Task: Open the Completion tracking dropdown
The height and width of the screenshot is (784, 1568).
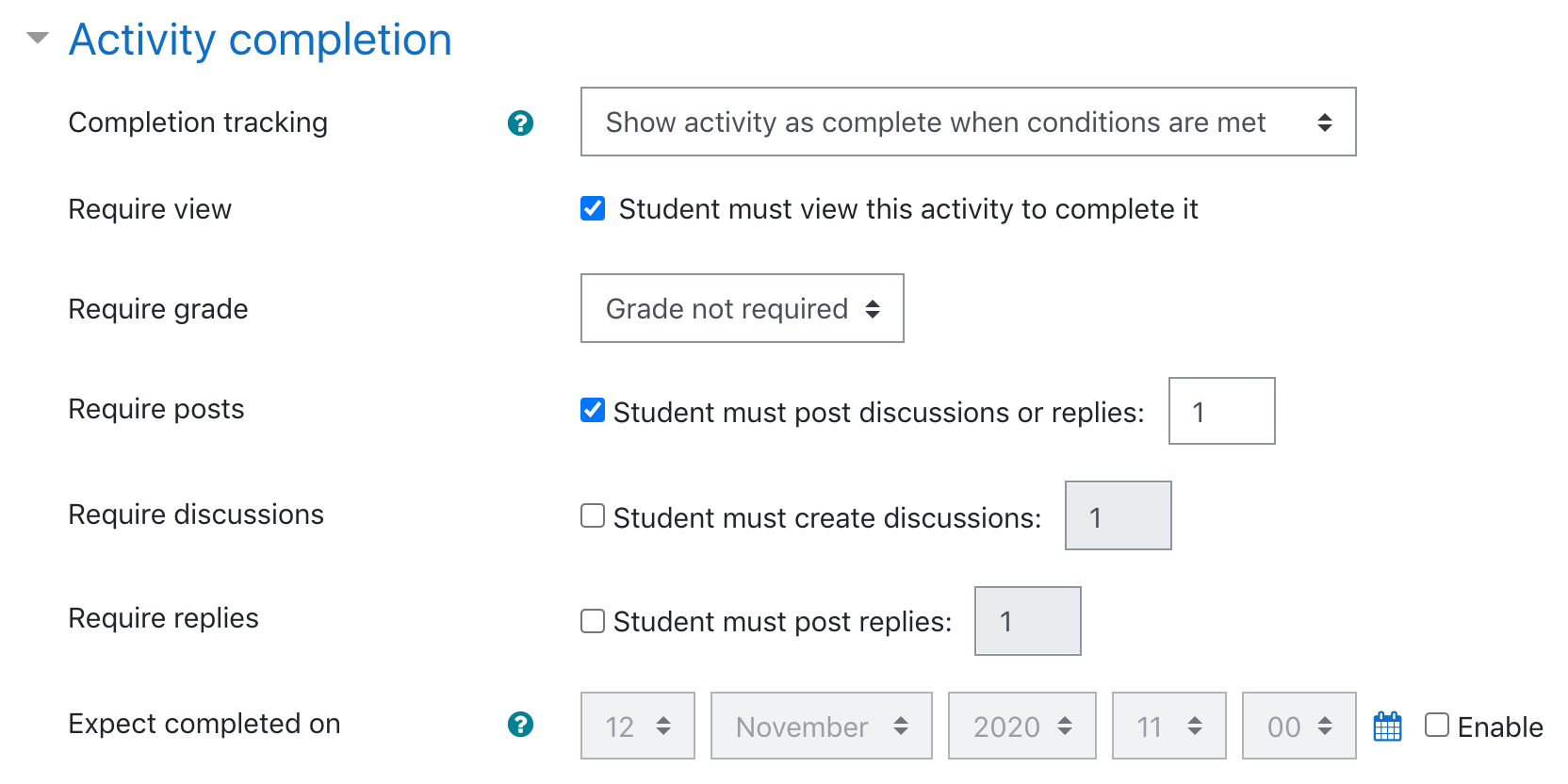Action: (968, 122)
